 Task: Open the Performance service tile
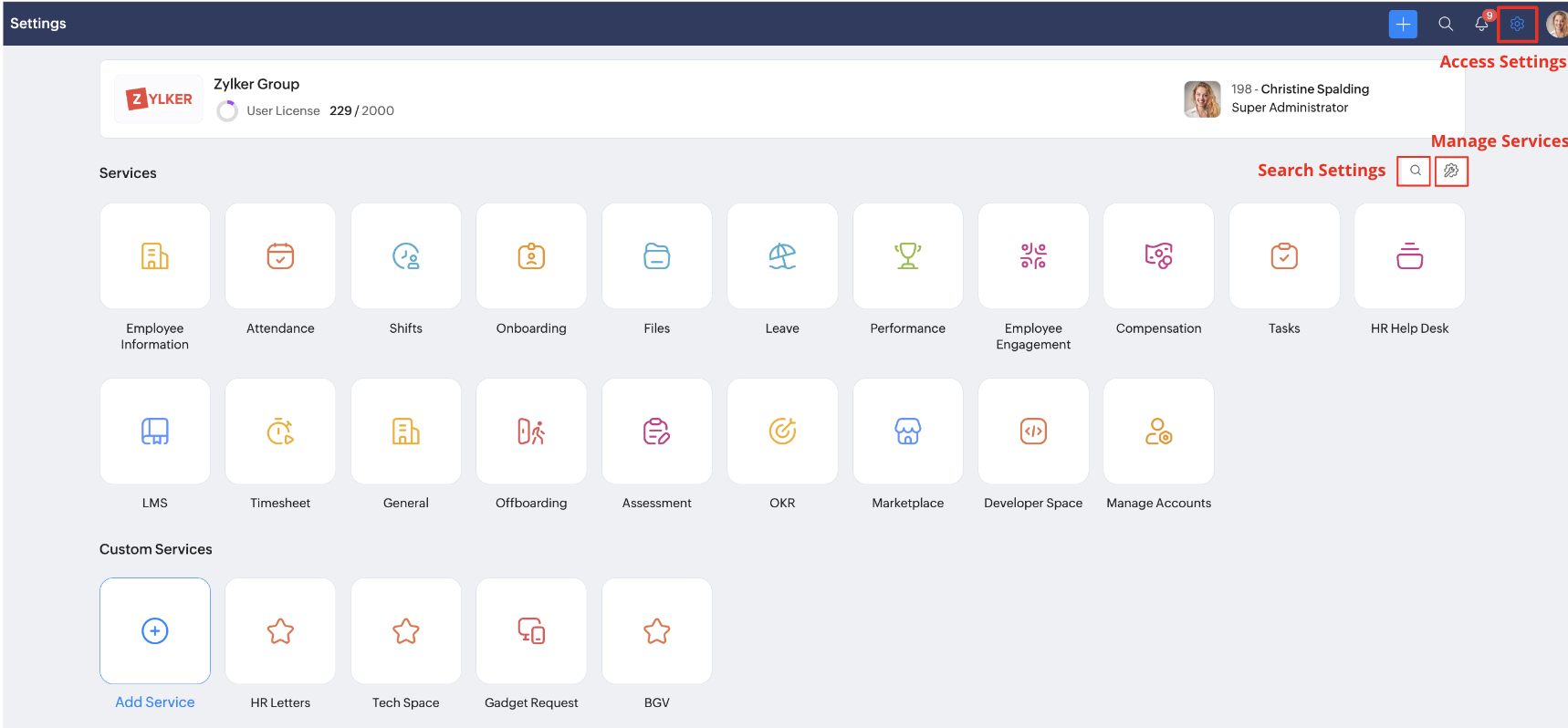(908, 256)
